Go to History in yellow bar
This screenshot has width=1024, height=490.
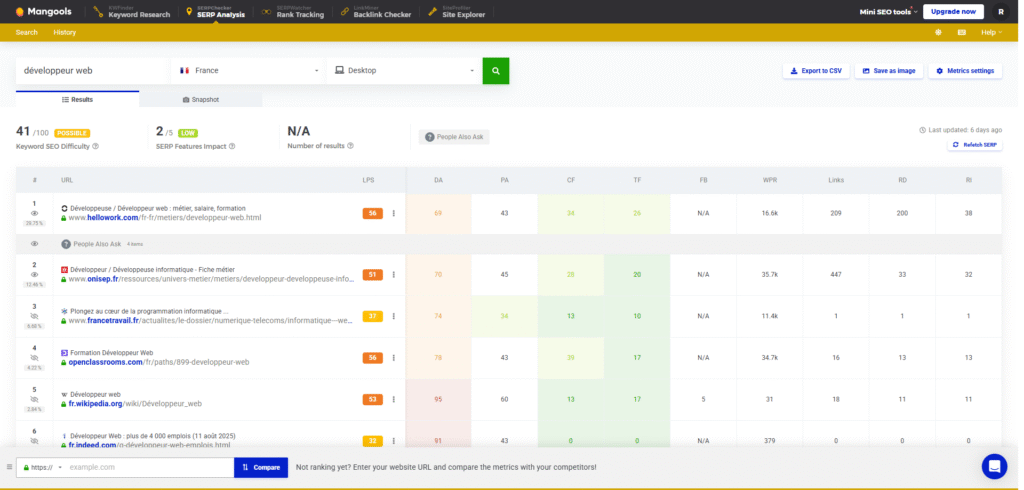click(65, 32)
